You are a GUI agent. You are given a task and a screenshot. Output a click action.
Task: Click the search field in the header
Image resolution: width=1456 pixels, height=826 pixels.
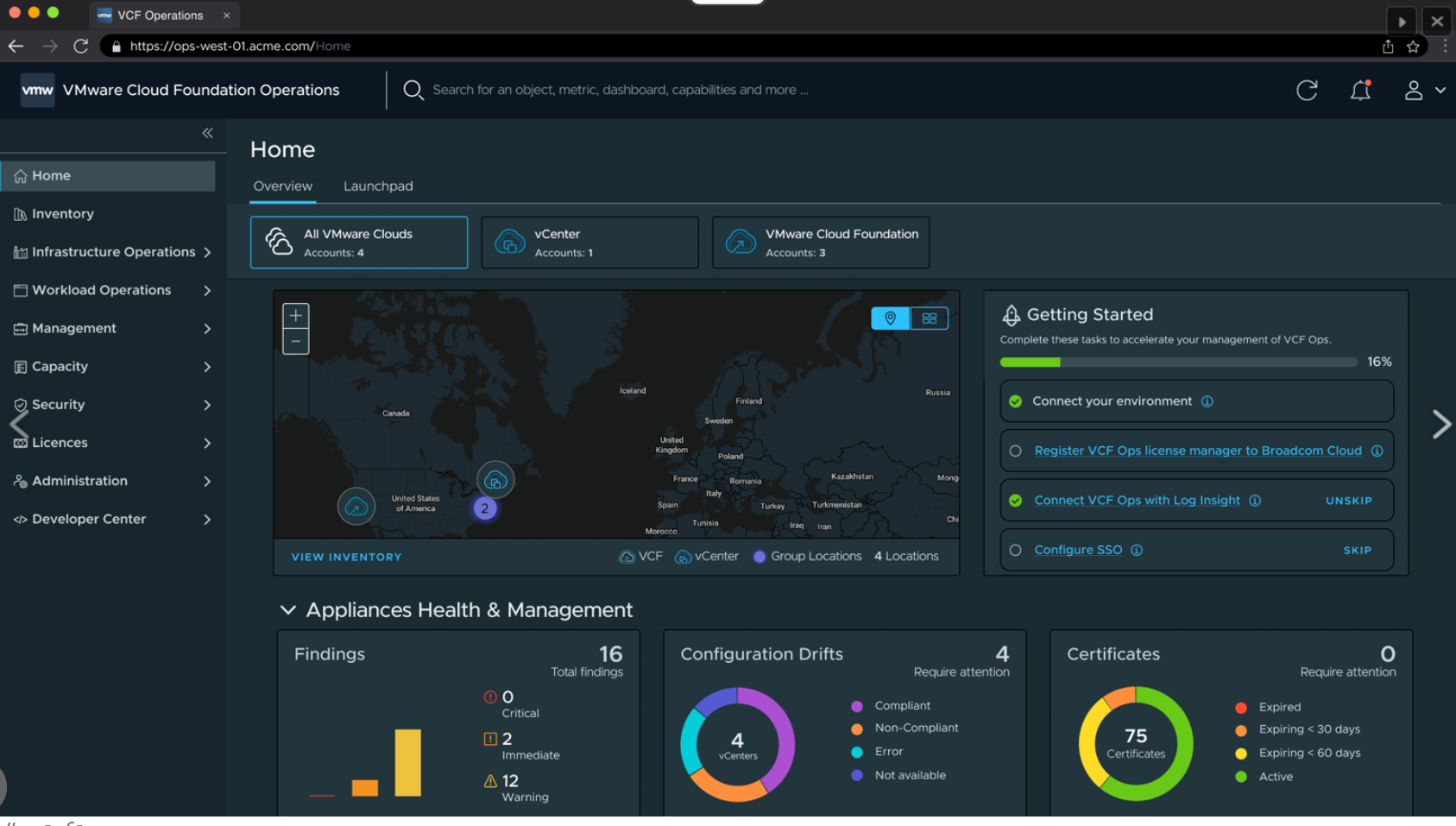point(620,90)
